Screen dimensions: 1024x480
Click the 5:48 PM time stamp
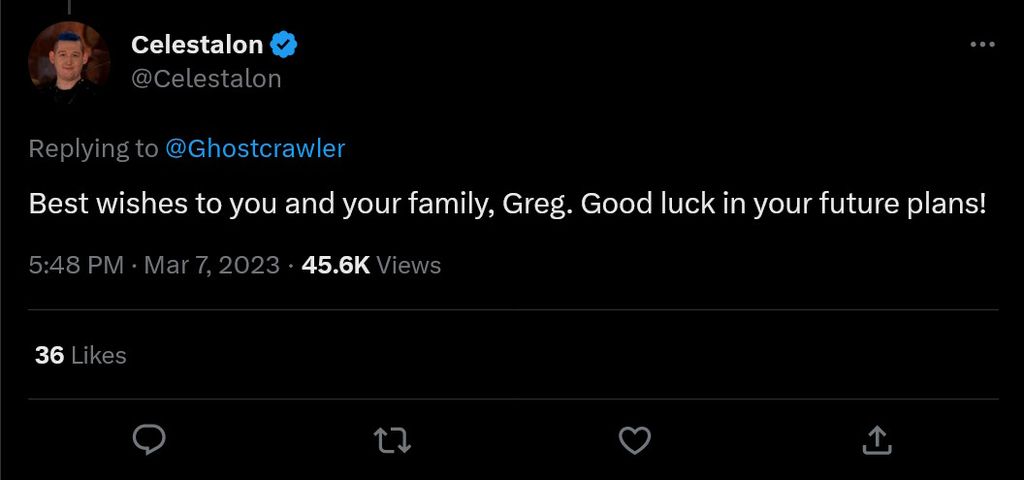coord(76,265)
